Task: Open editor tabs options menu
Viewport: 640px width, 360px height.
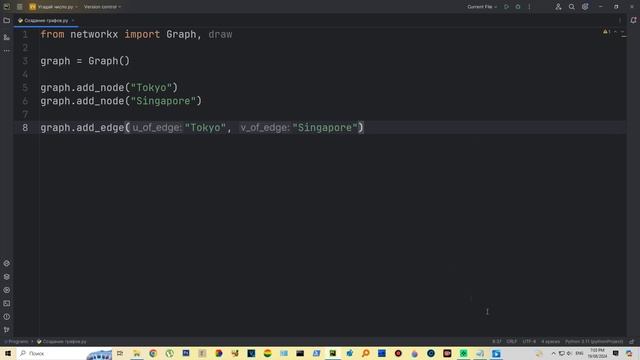Action: [620, 20]
